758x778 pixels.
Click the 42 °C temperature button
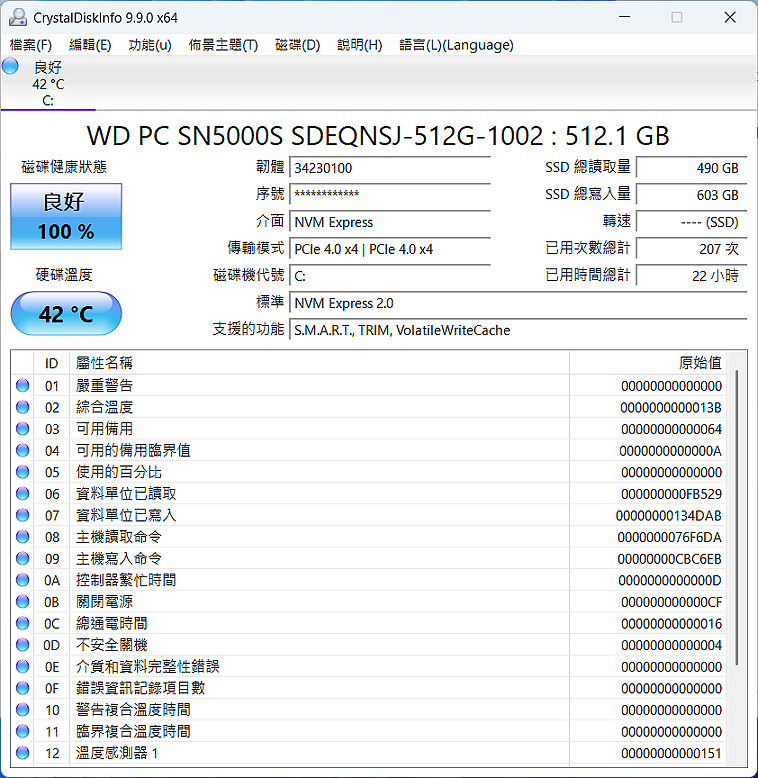pyautogui.click(x=66, y=314)
